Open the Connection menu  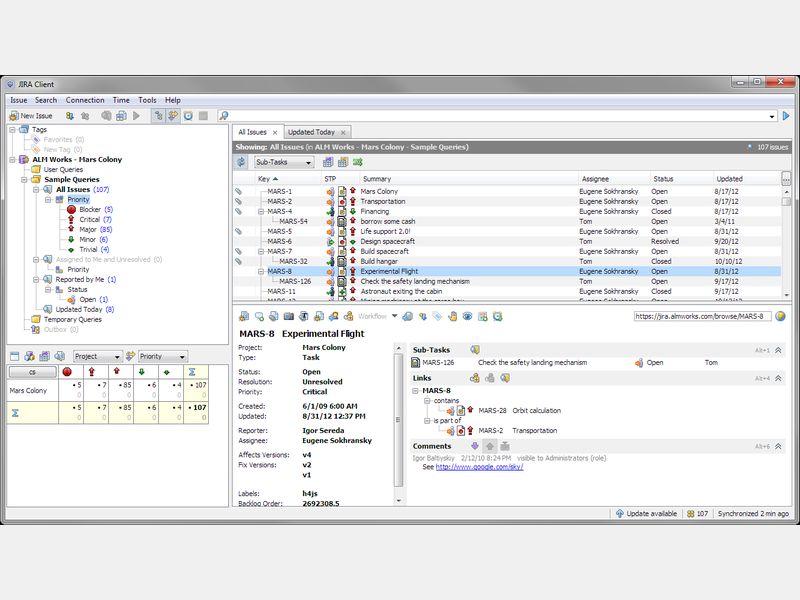[85, 100]
